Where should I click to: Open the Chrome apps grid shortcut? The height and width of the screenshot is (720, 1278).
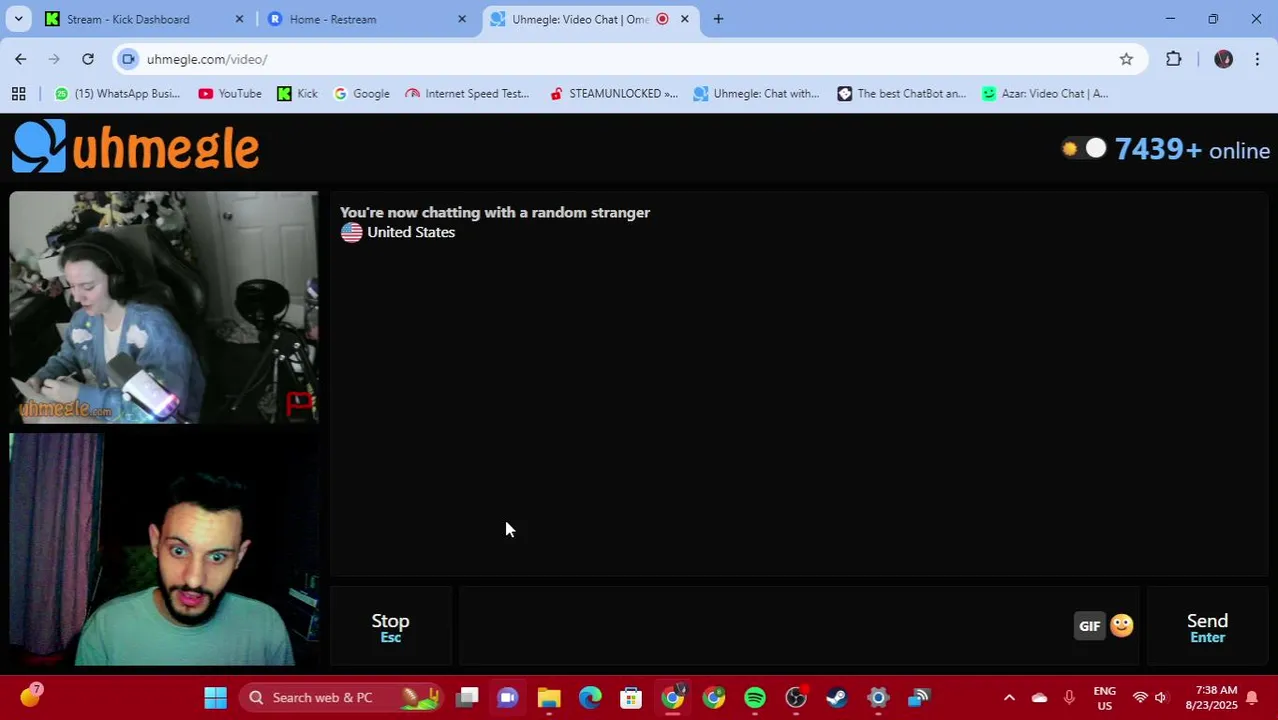[x=18, y=93]
